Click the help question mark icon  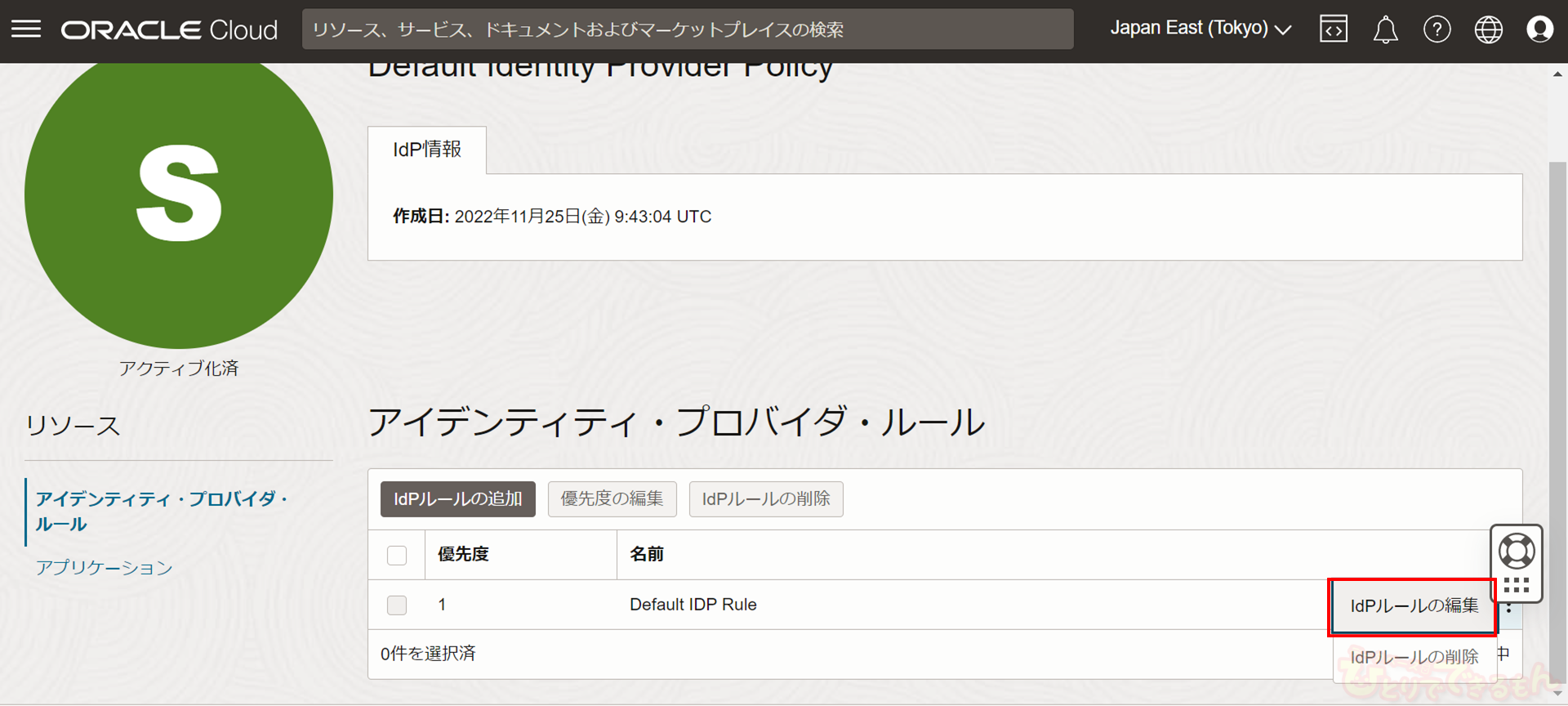1437,29
